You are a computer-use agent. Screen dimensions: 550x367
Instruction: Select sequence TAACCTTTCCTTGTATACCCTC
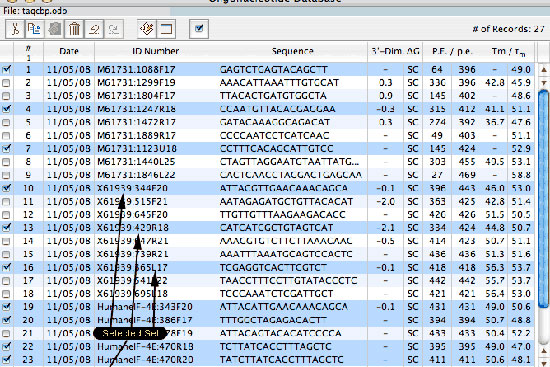point(288,281)
